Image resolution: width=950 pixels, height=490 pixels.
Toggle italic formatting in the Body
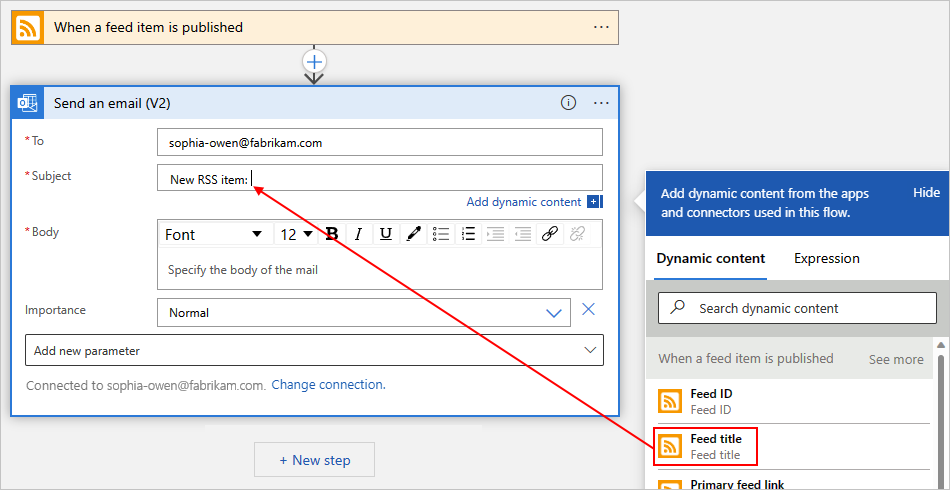(x=359, y=234)
